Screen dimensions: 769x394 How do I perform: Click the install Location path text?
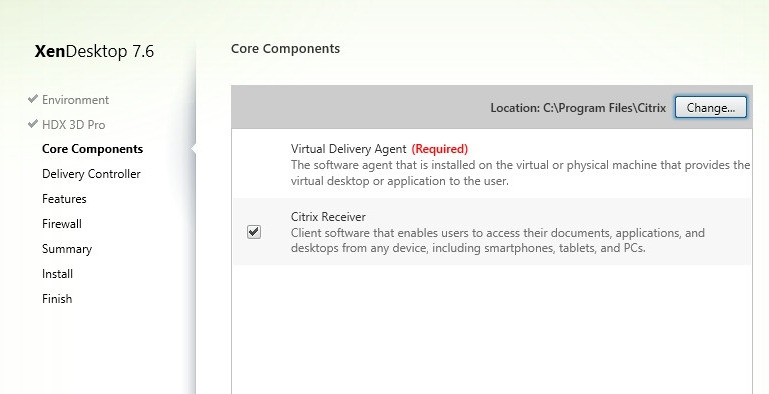pos(578,108)
